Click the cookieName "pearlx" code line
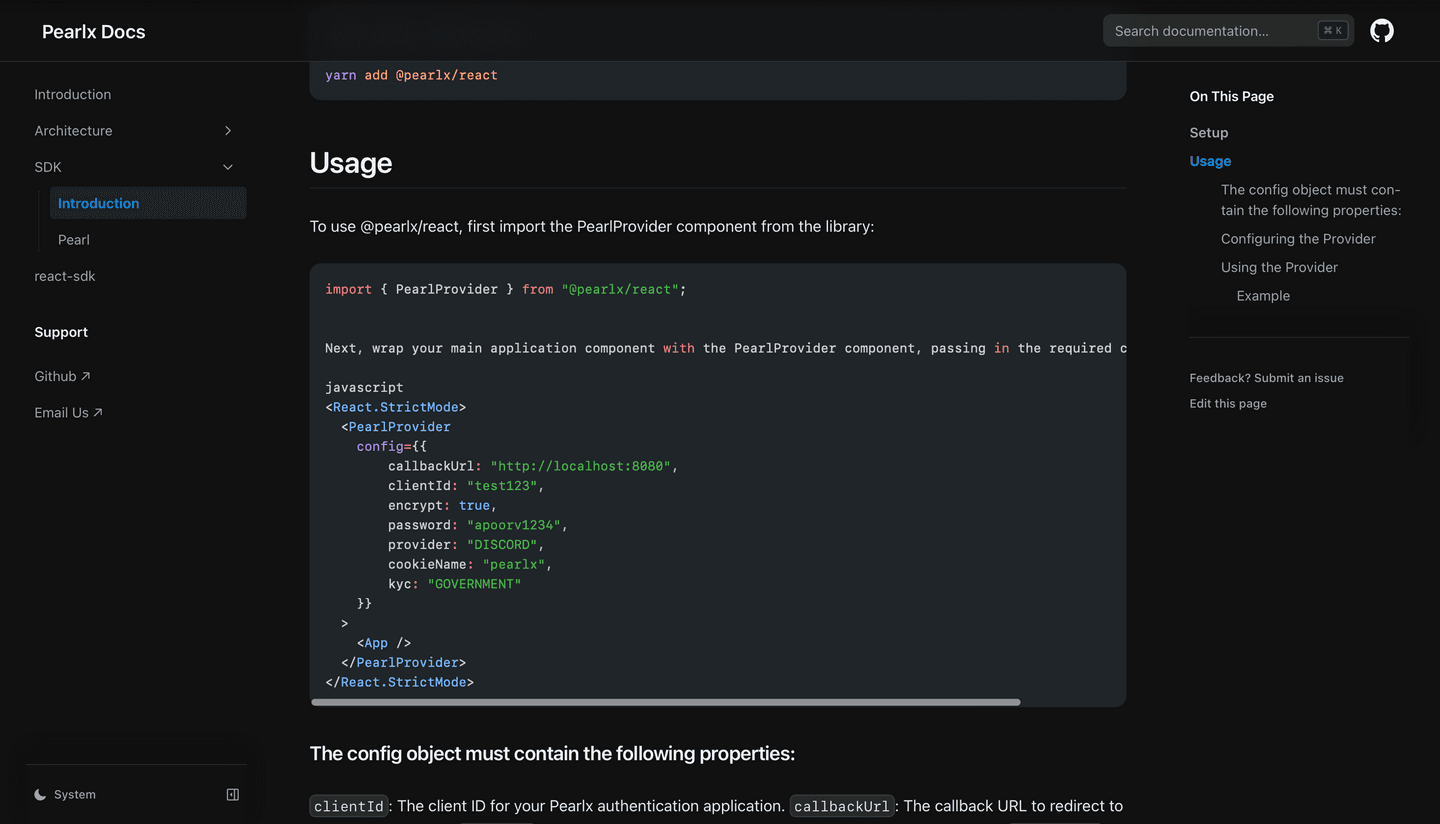This screenshot has height=824, width=1440. point(470,564)
